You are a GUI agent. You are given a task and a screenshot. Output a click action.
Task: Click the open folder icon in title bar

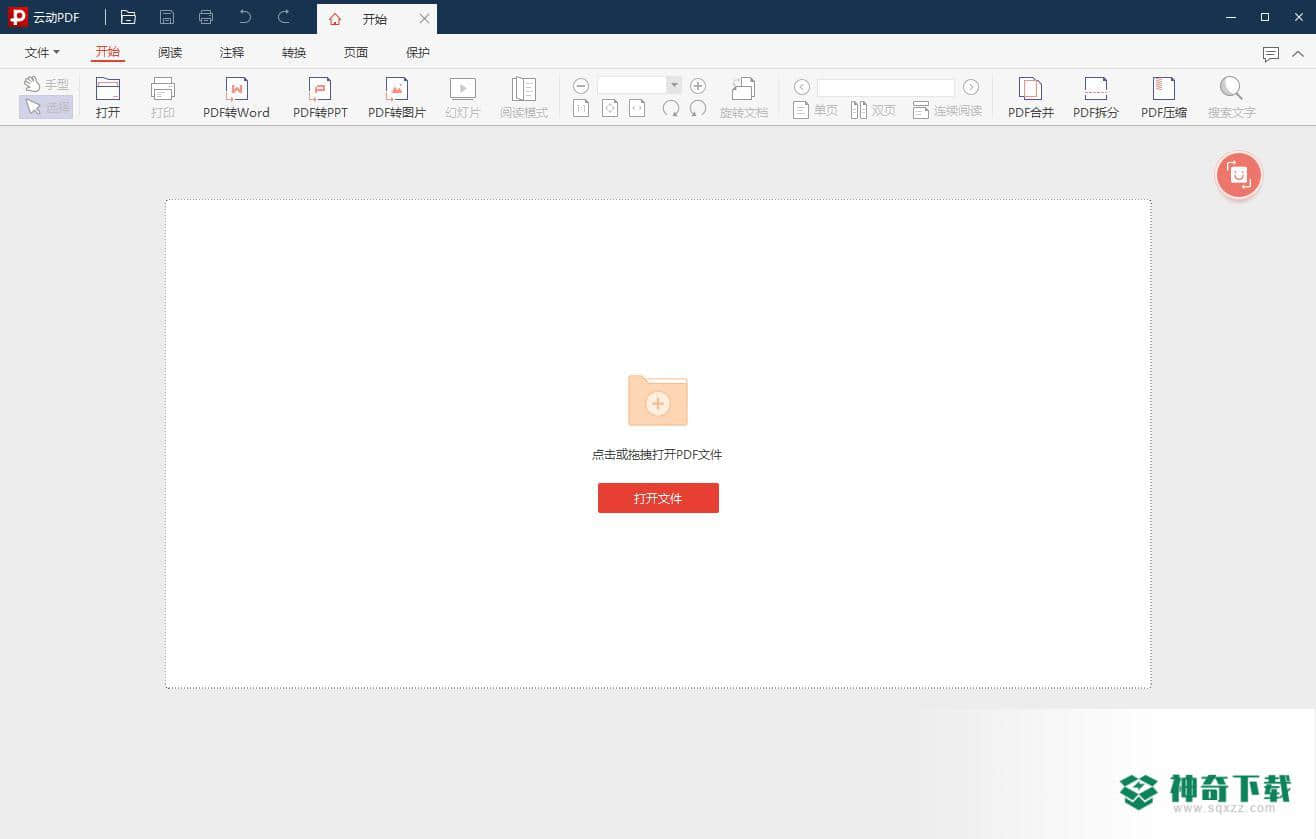128,17
